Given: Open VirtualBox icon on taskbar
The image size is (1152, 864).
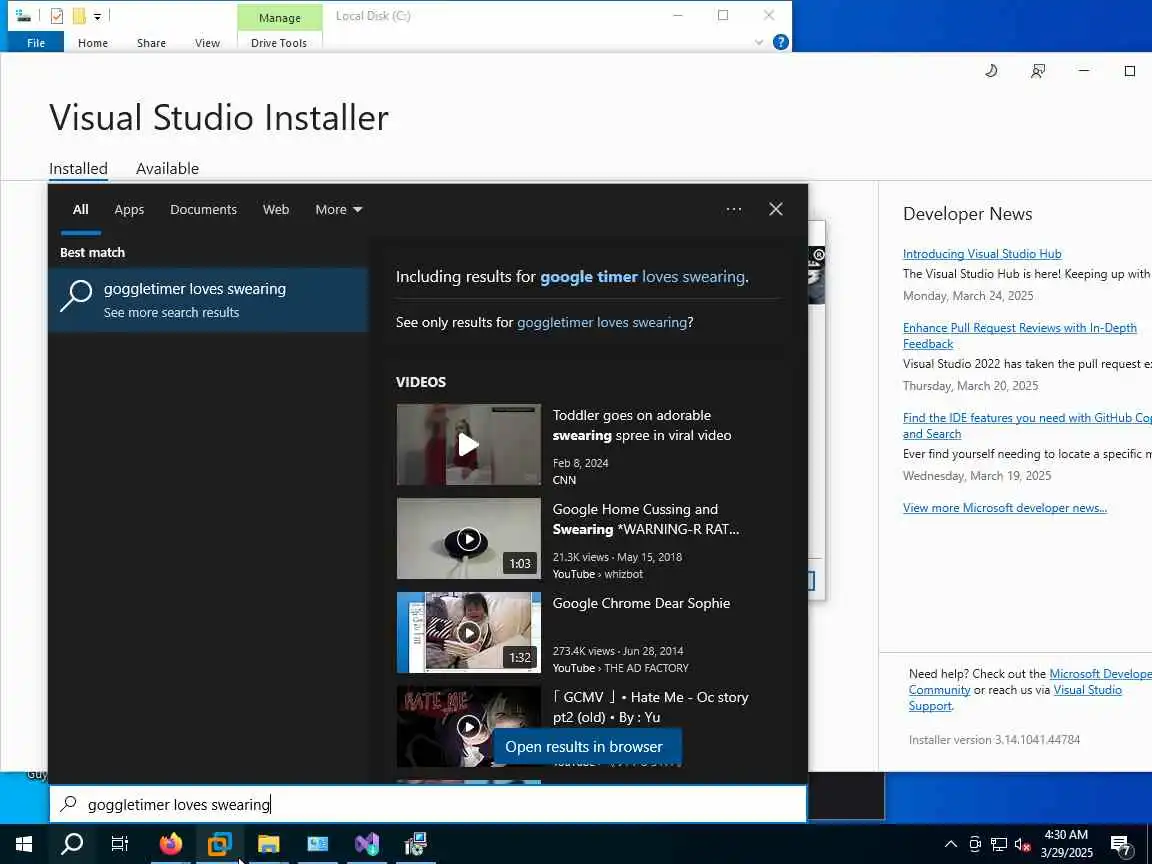Looking at the screenshot, I should click(219, 843).
